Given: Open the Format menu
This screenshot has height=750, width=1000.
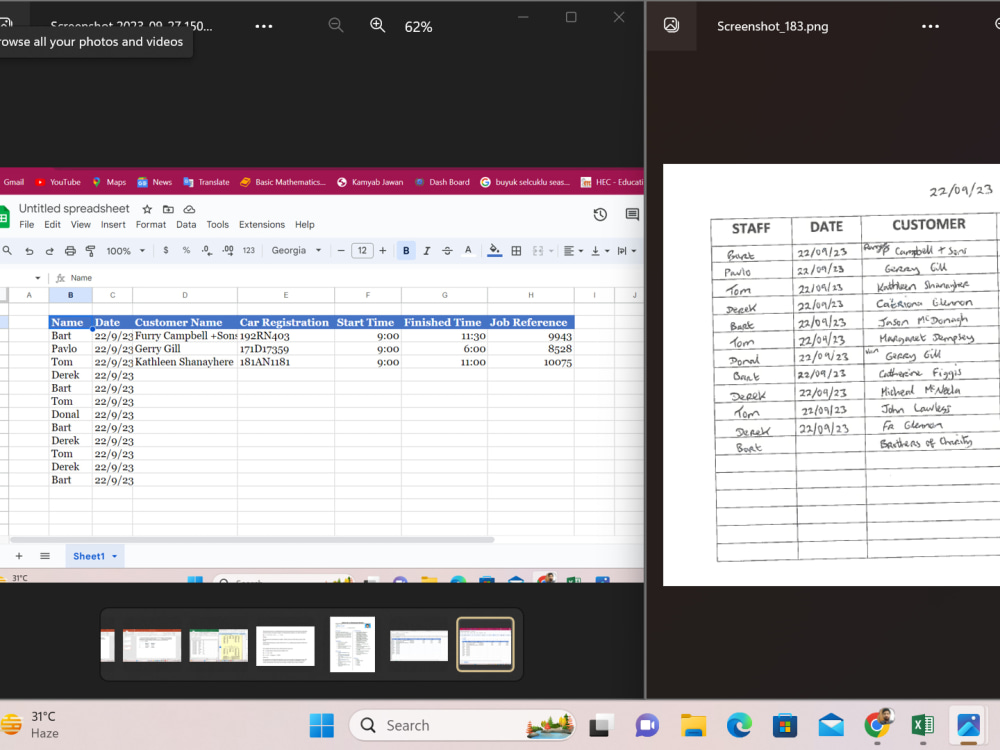Looking at the screenshot, I should pos(151,224).
